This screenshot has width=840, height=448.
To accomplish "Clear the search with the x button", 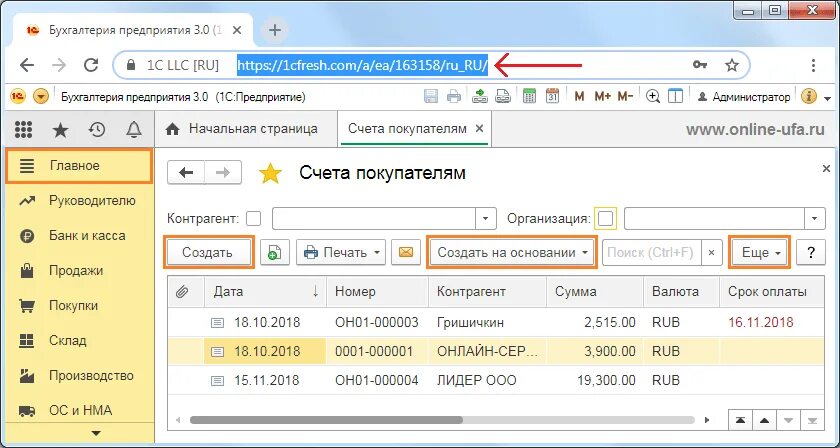I will click(x=711, y=252).
